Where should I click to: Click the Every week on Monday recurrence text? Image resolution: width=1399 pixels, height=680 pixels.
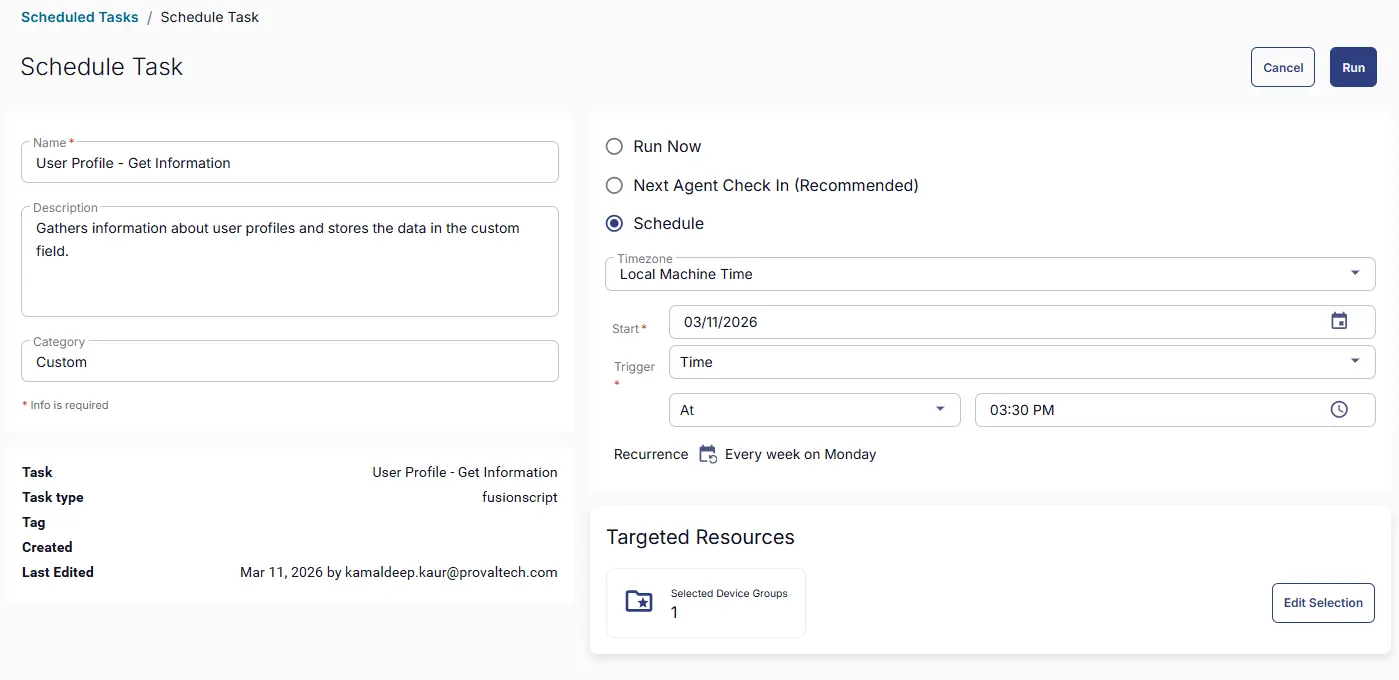(x=800, y=455)
